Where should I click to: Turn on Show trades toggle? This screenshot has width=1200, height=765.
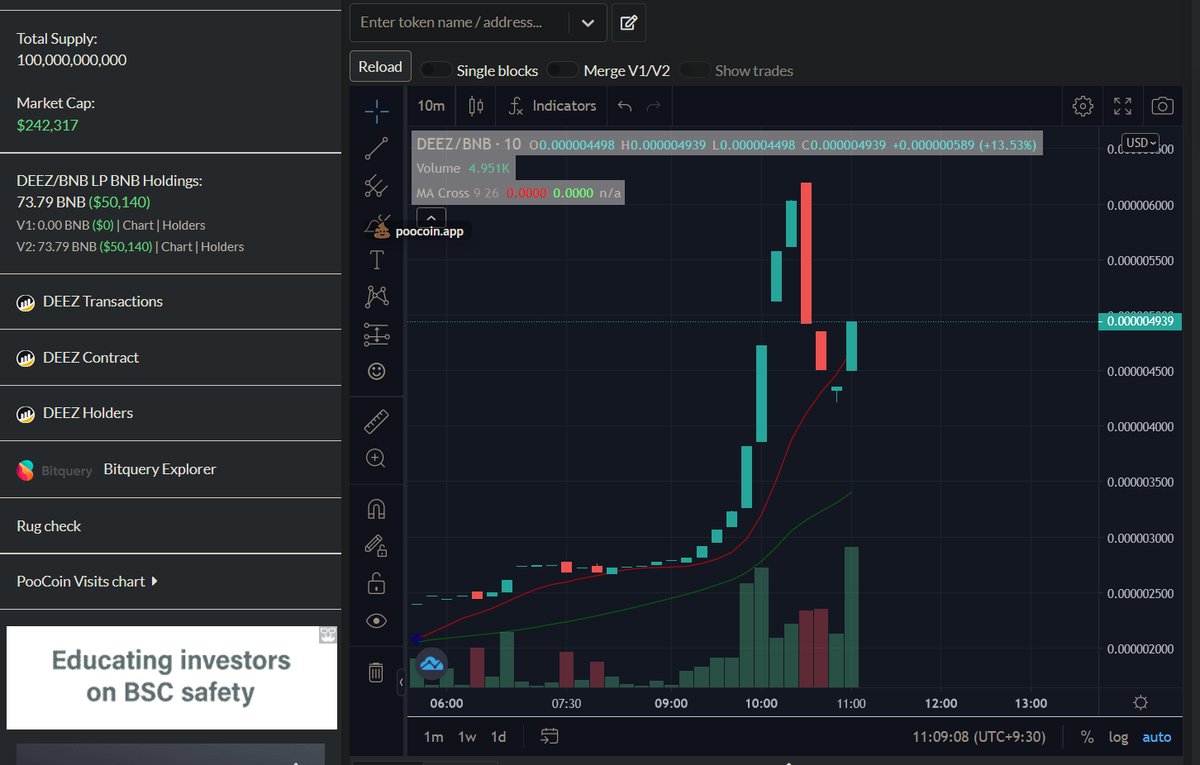click(x=695, y=70)
